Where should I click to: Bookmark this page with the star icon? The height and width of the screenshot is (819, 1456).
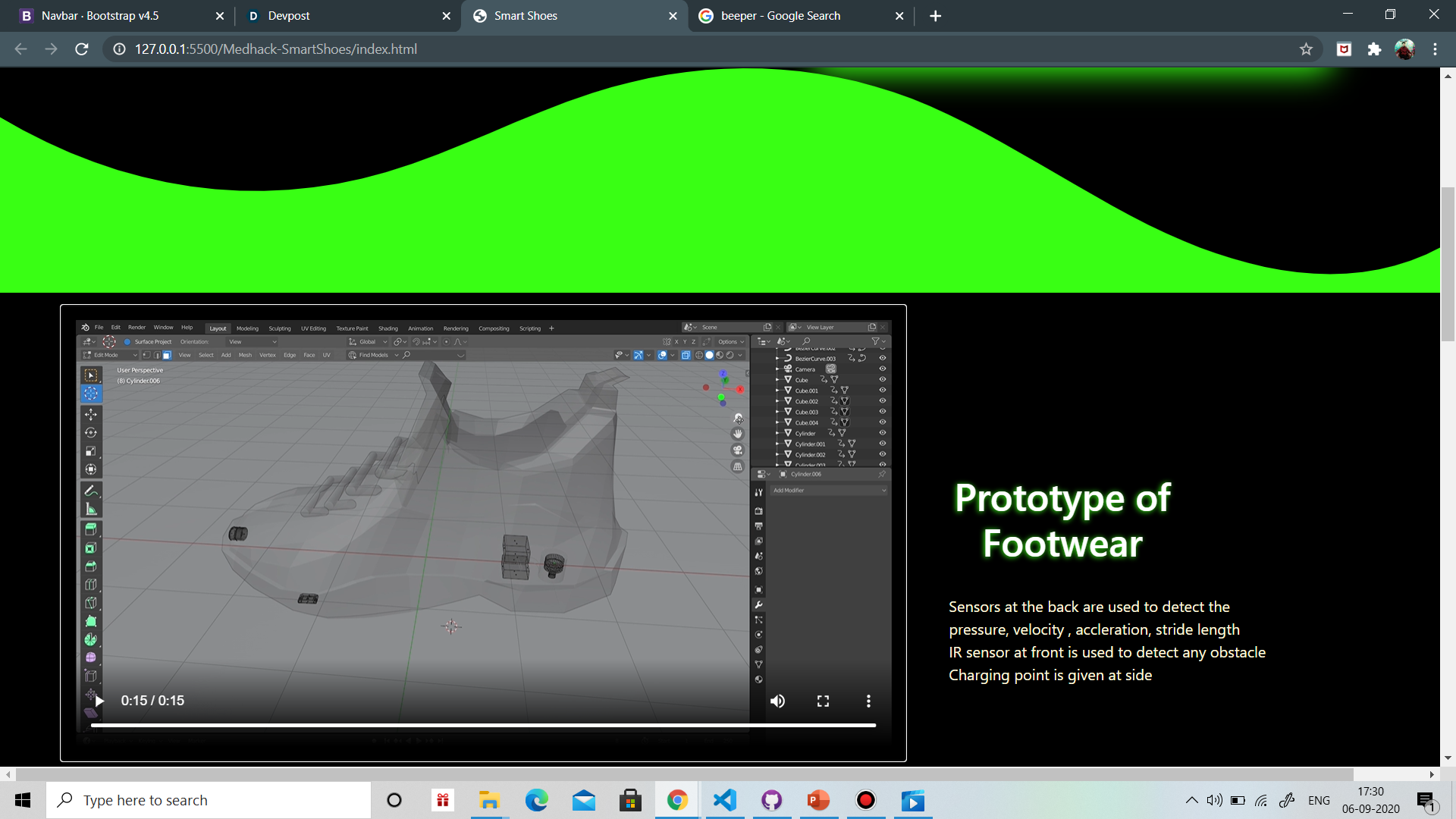(1306, 49)
